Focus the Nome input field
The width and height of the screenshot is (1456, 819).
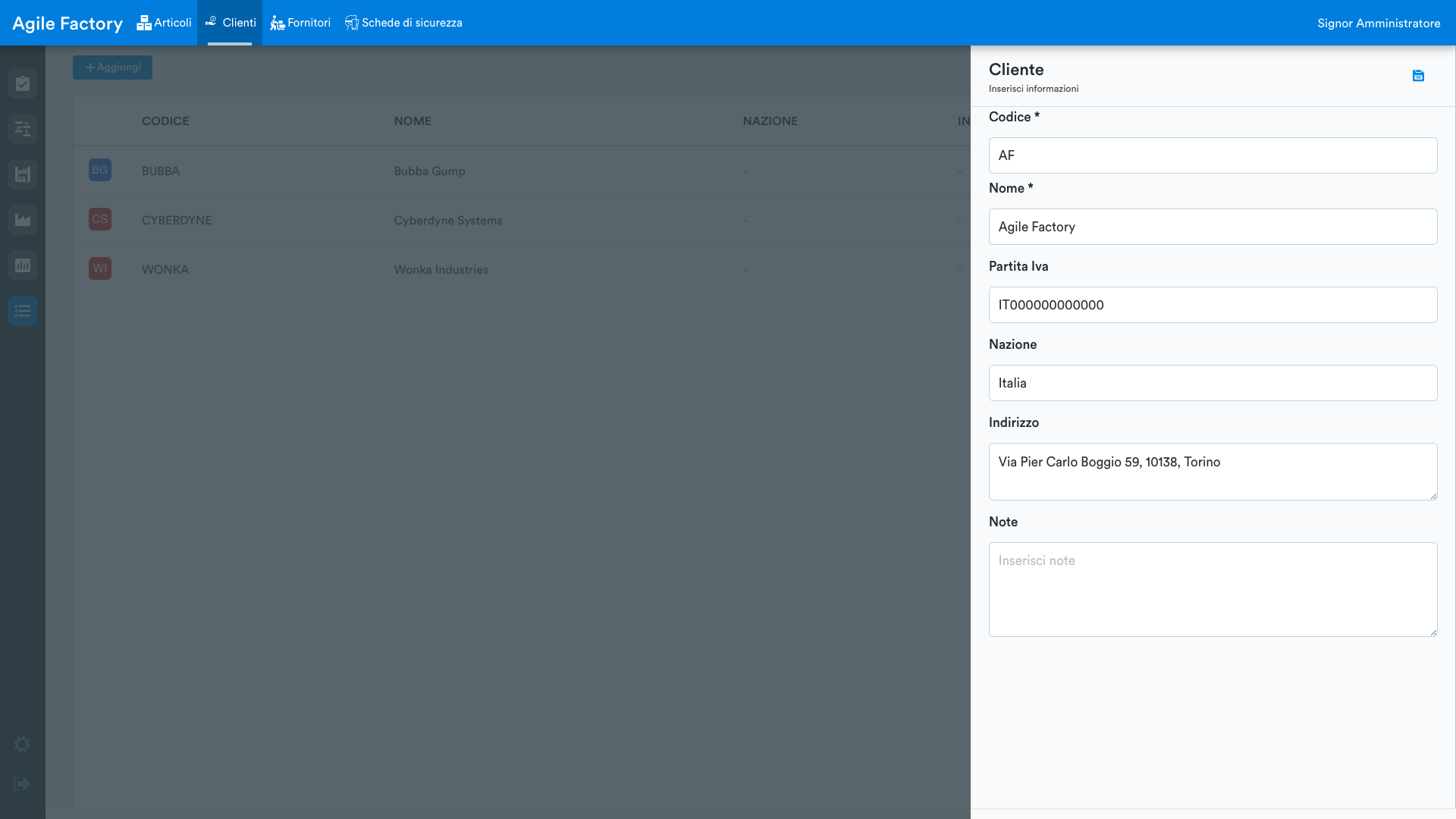coord(1213,227)
